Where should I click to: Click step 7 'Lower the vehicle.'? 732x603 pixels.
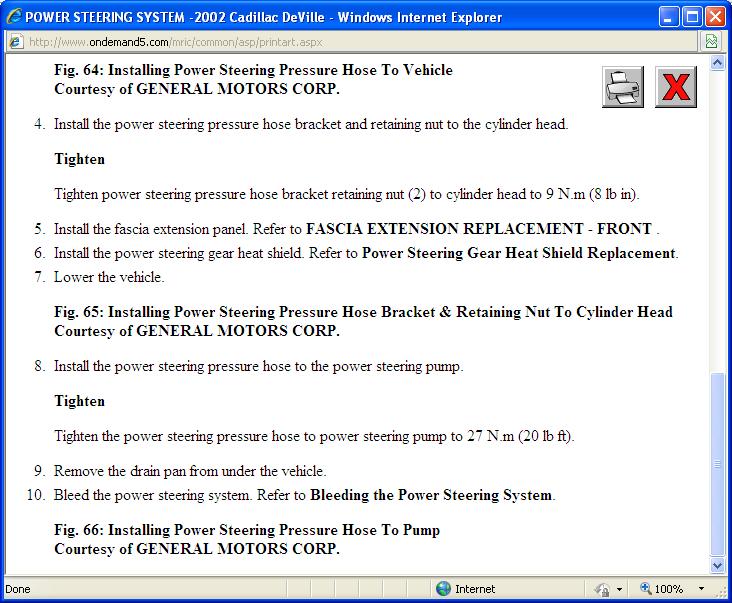109,277
